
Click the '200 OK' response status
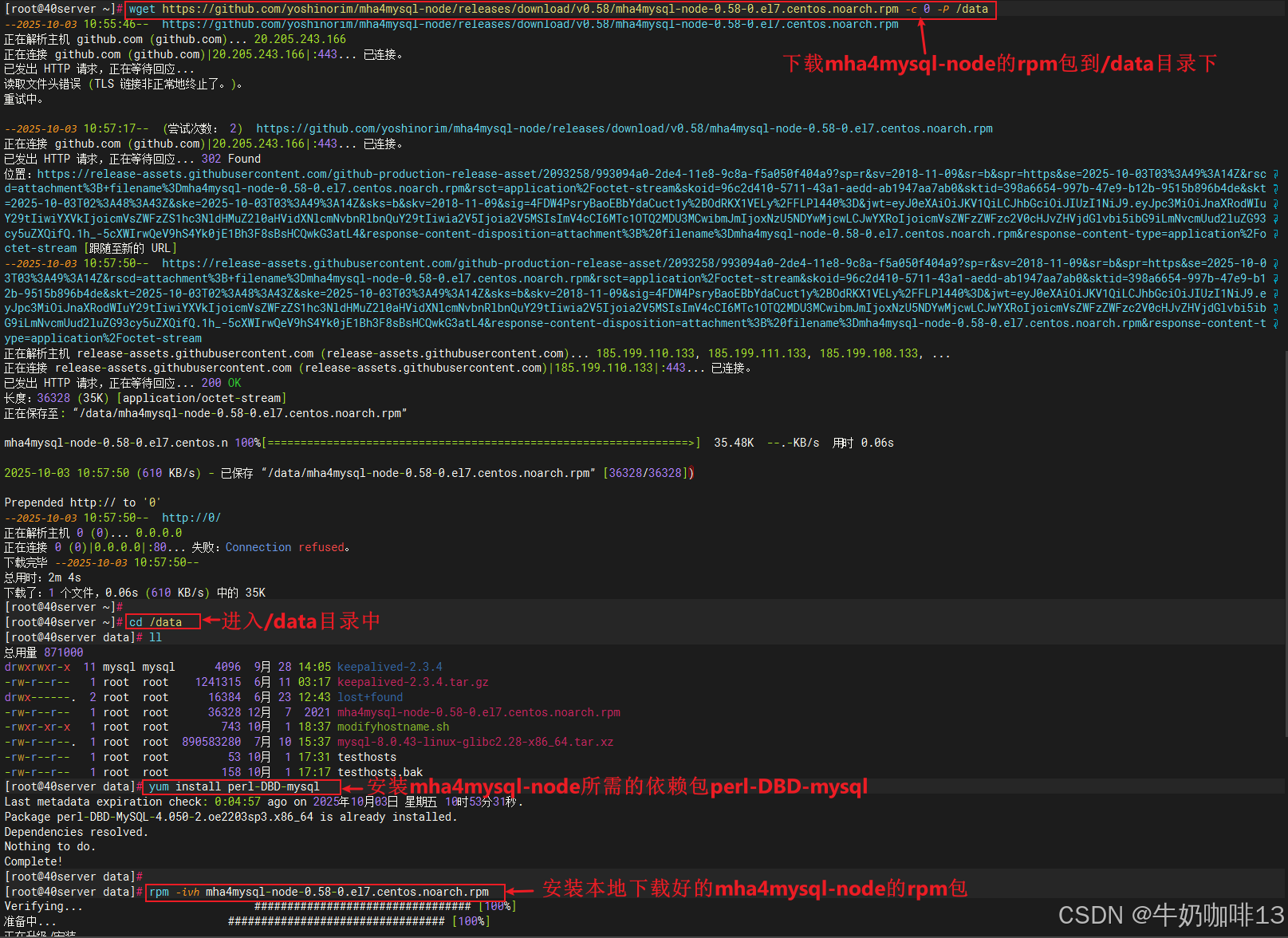[221, 383]
